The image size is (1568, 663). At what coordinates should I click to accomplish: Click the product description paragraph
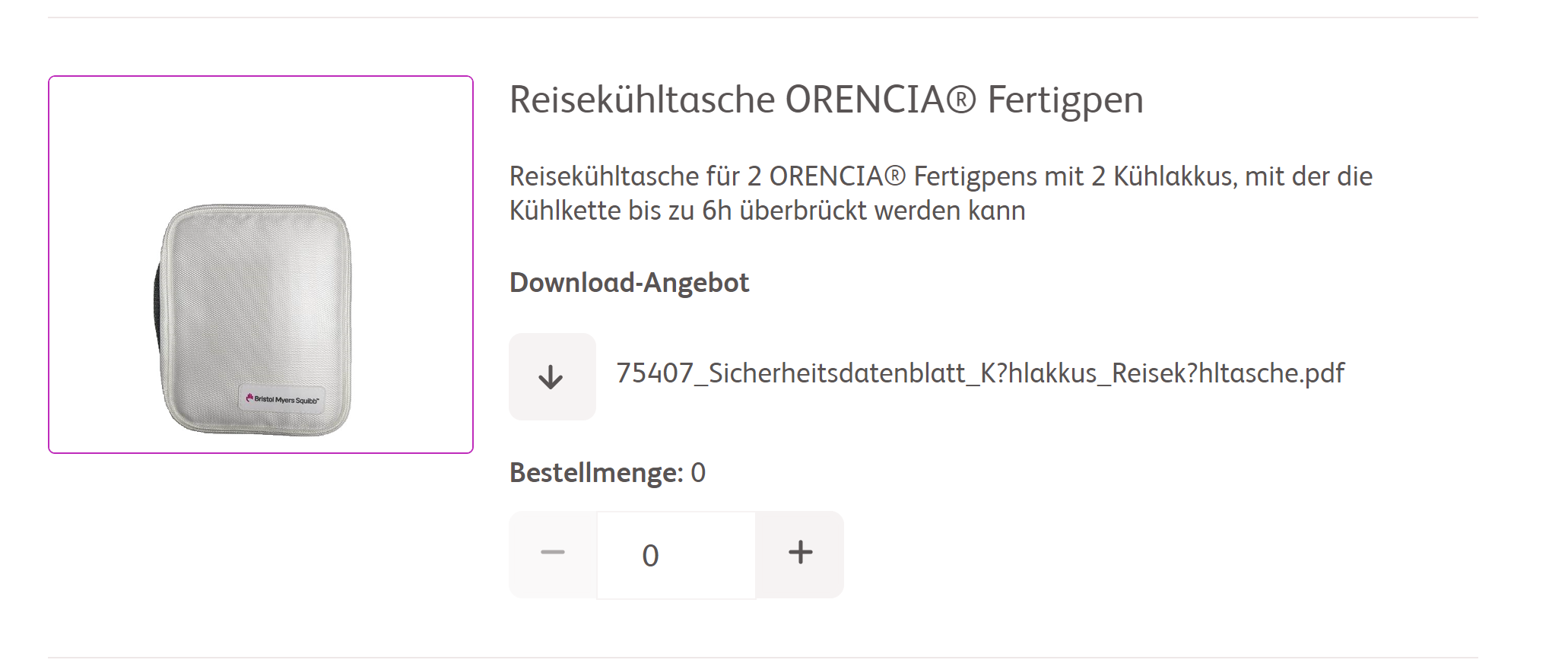tap(941, 193)
